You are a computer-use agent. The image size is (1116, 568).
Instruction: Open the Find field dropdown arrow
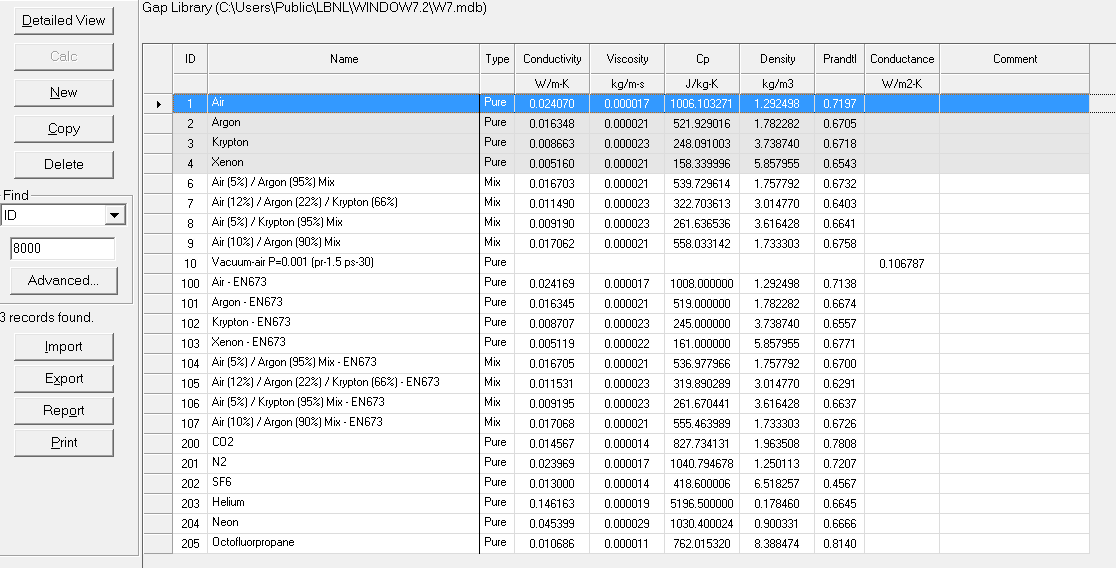click(x=115, y=215)
